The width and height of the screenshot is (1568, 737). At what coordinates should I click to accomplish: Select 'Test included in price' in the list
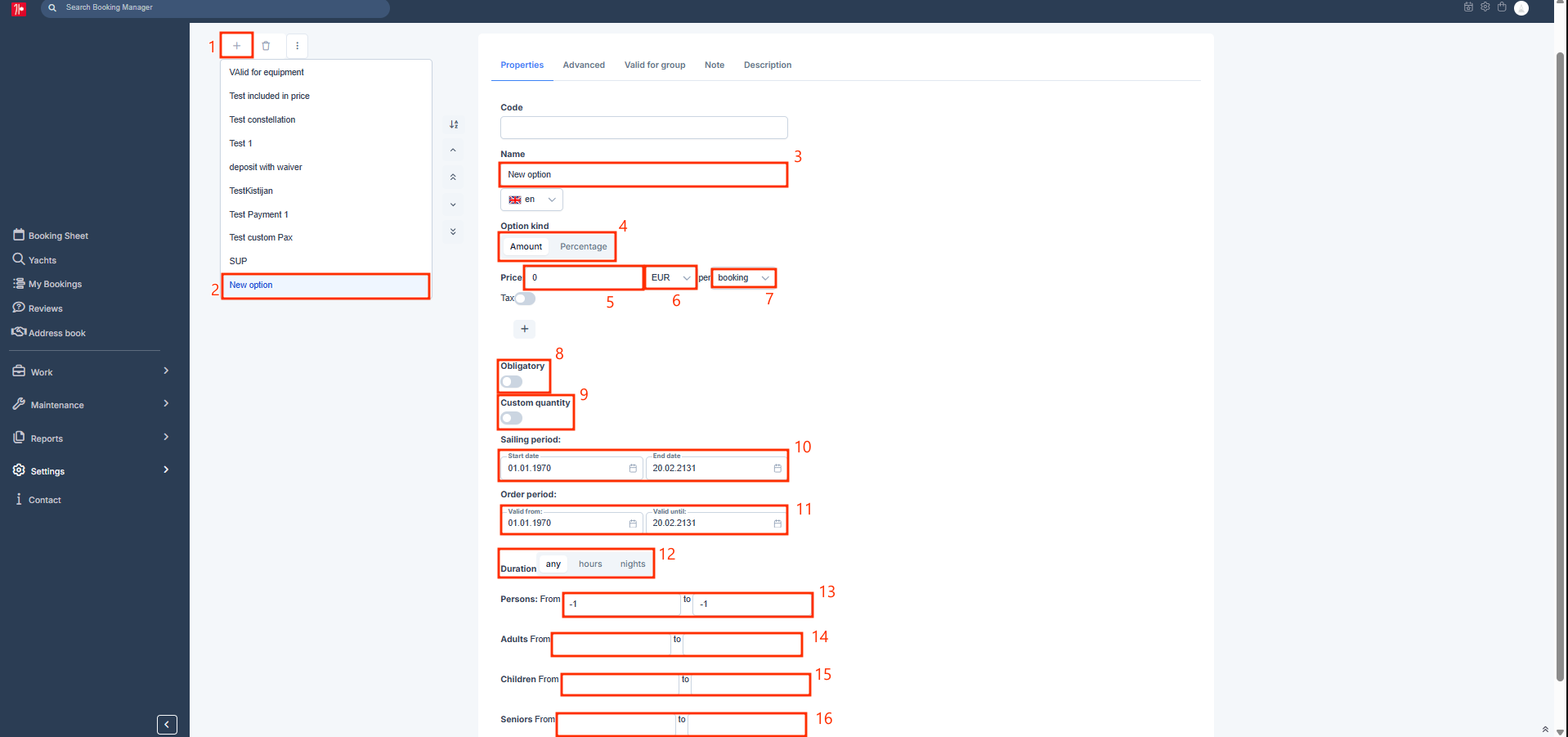(x=325, y=96)
